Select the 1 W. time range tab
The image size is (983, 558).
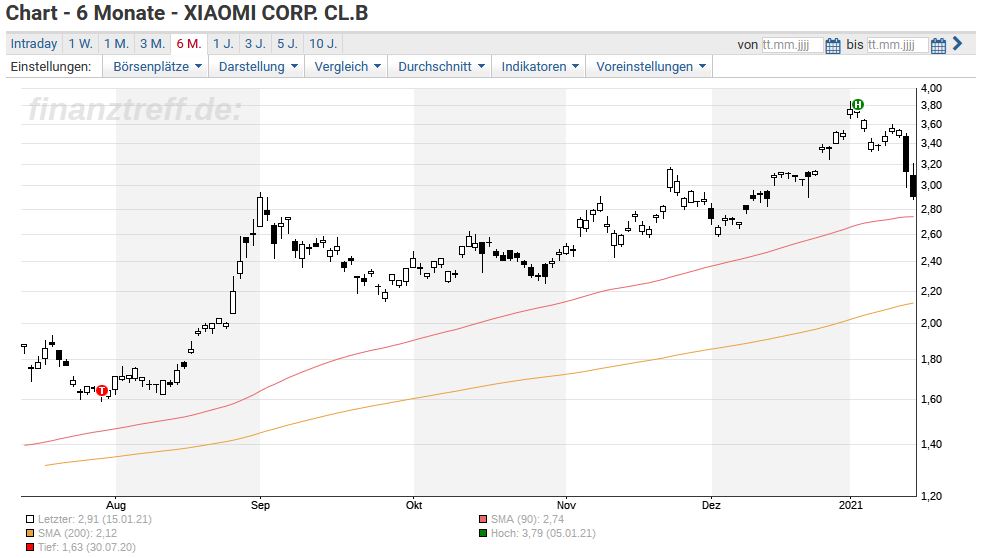[x=80, y=44]
